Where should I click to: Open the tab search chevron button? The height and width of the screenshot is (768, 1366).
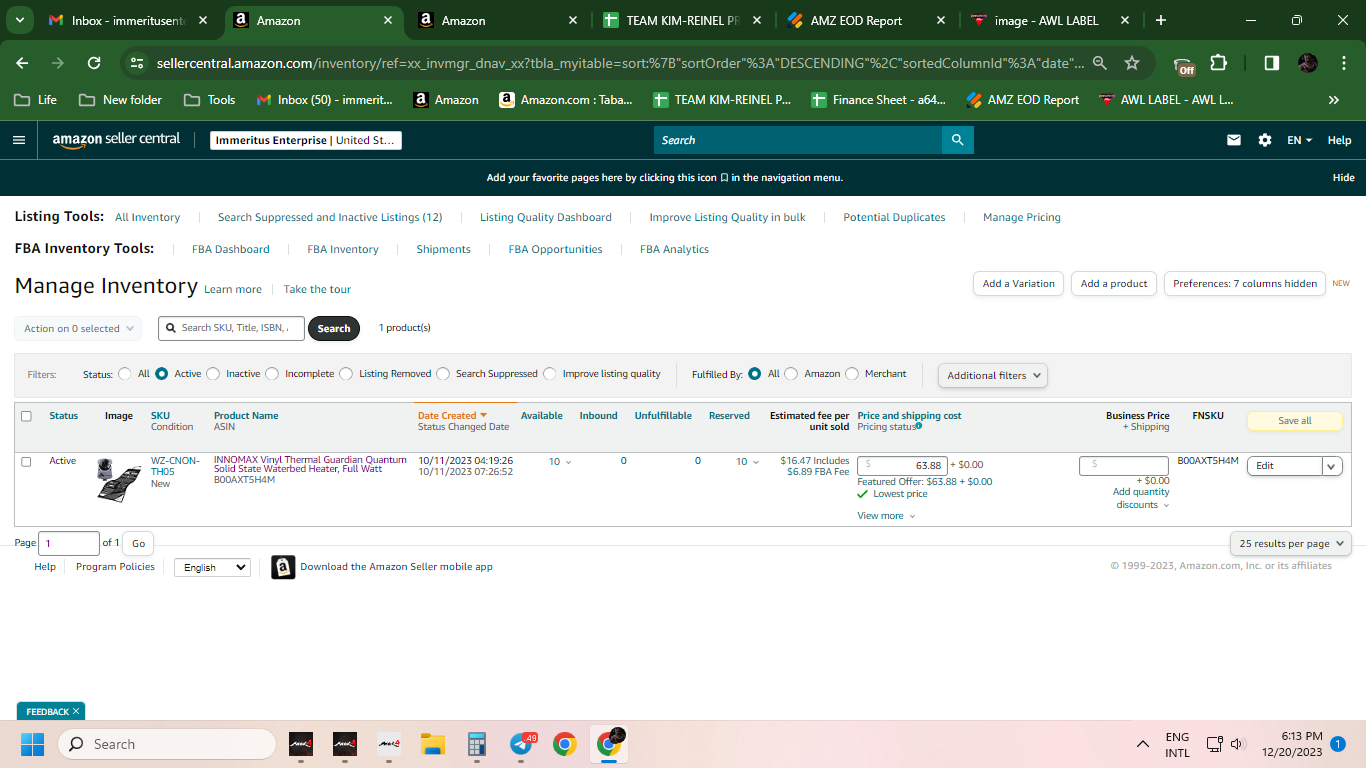pyautogui.click(x=21, y=20)
